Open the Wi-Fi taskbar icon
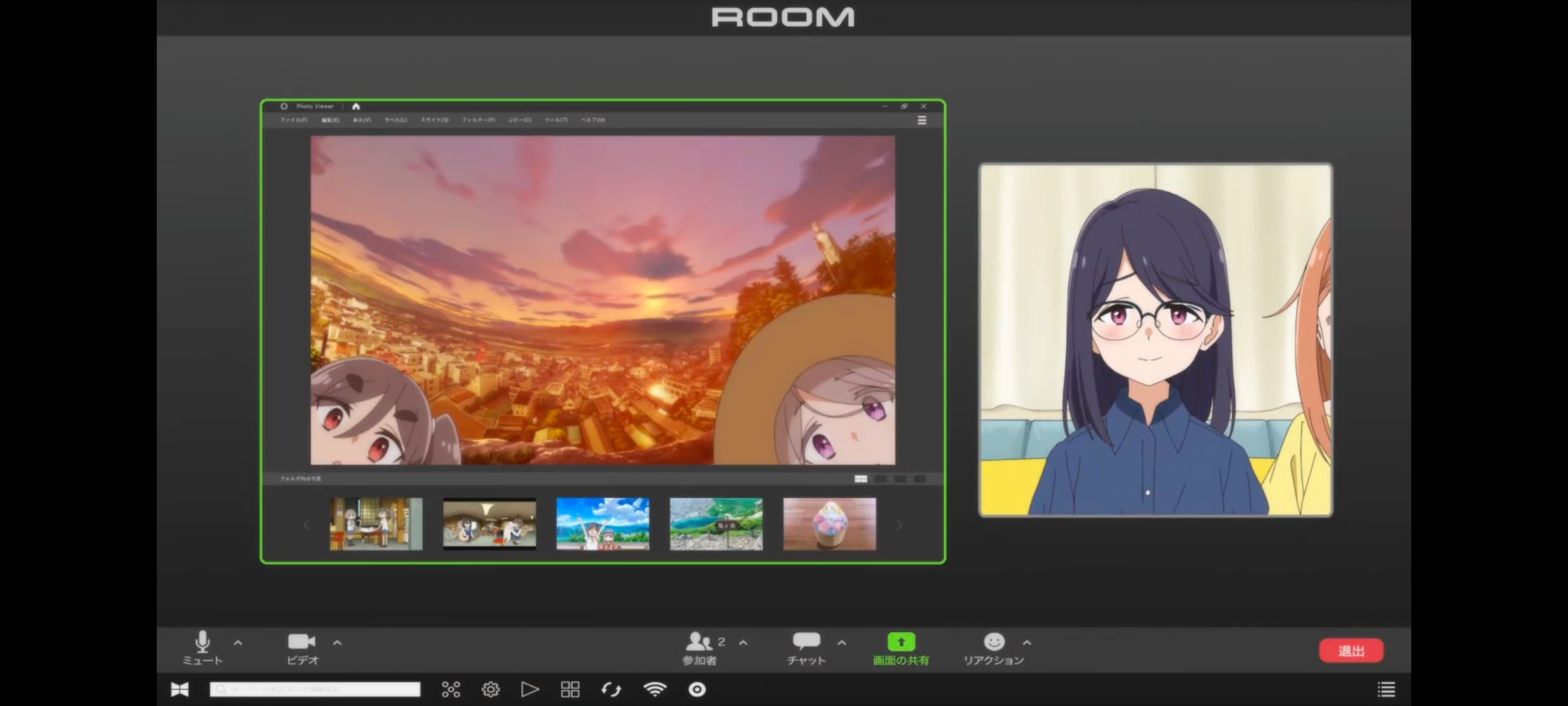The image size is (1568, 706). tap(655, 689)
